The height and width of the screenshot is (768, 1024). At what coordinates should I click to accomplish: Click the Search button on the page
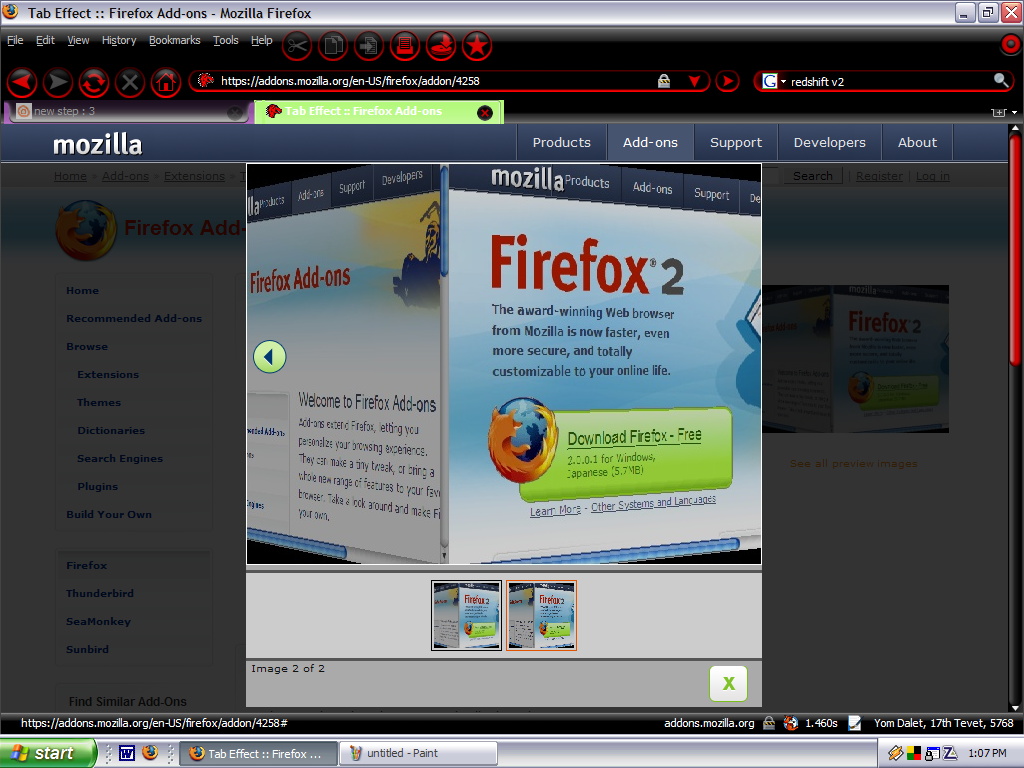coord(812,176)
